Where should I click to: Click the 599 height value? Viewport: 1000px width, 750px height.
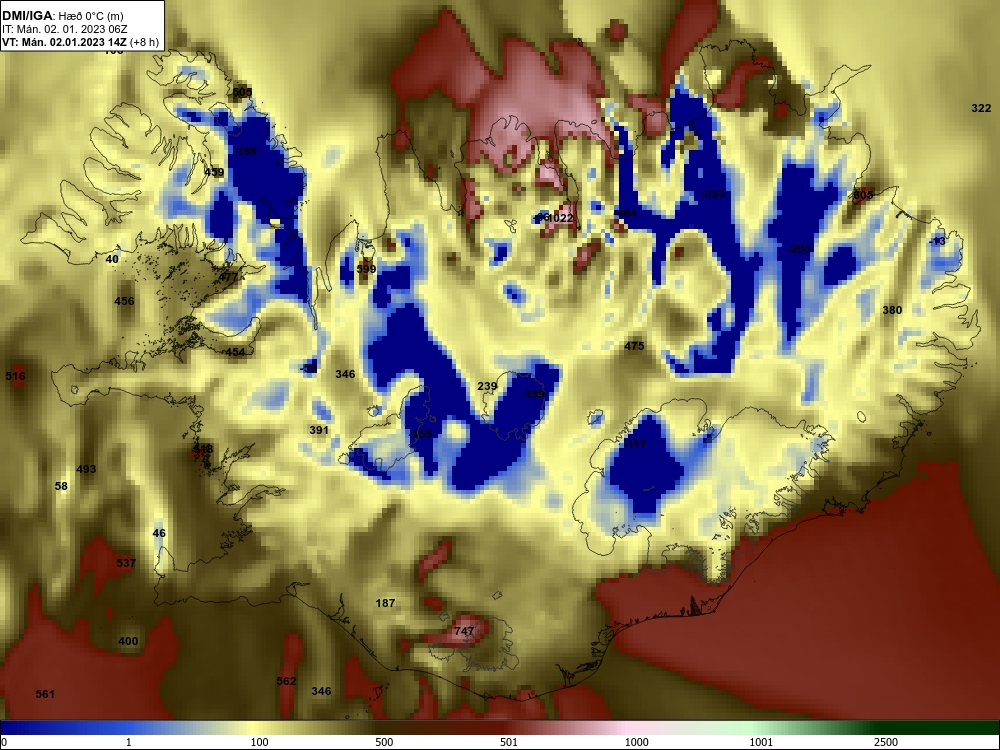(x=366, y=269)
